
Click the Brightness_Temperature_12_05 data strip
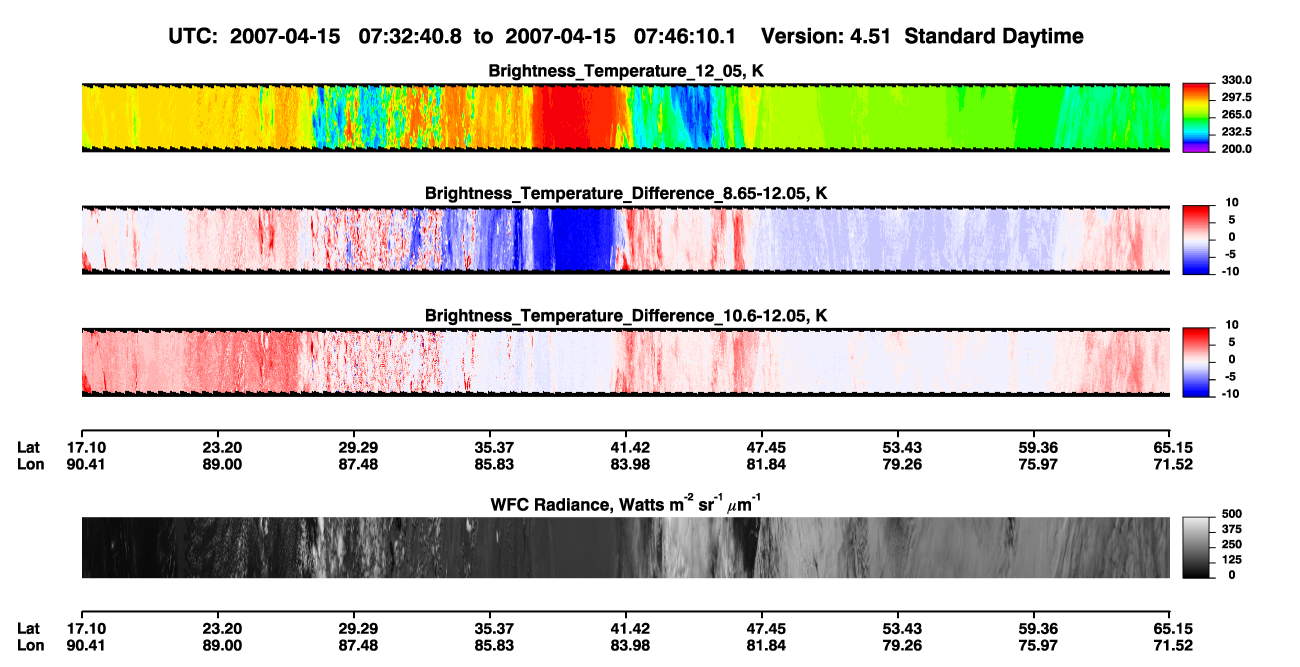[x=625, y=117]
